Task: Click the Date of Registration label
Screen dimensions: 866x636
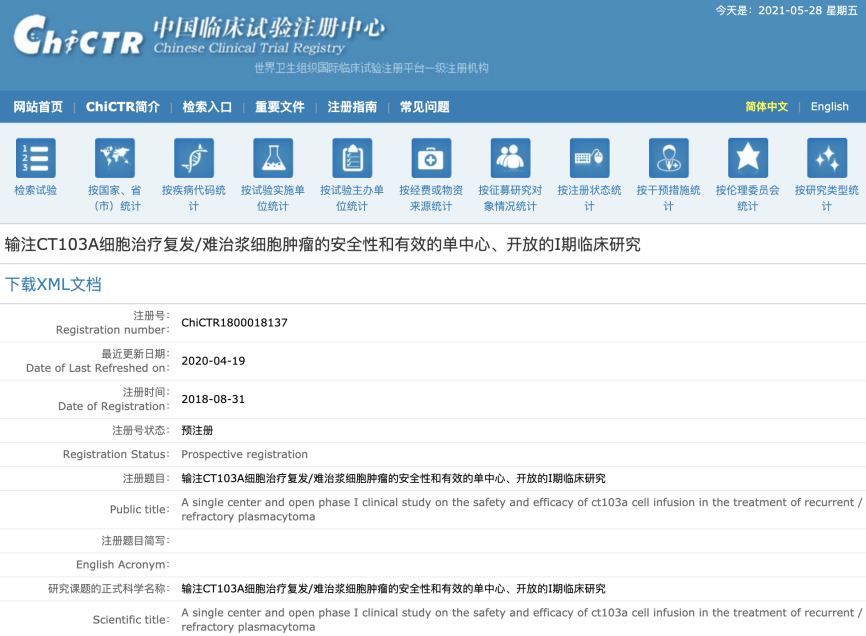Action: (114, 406)
